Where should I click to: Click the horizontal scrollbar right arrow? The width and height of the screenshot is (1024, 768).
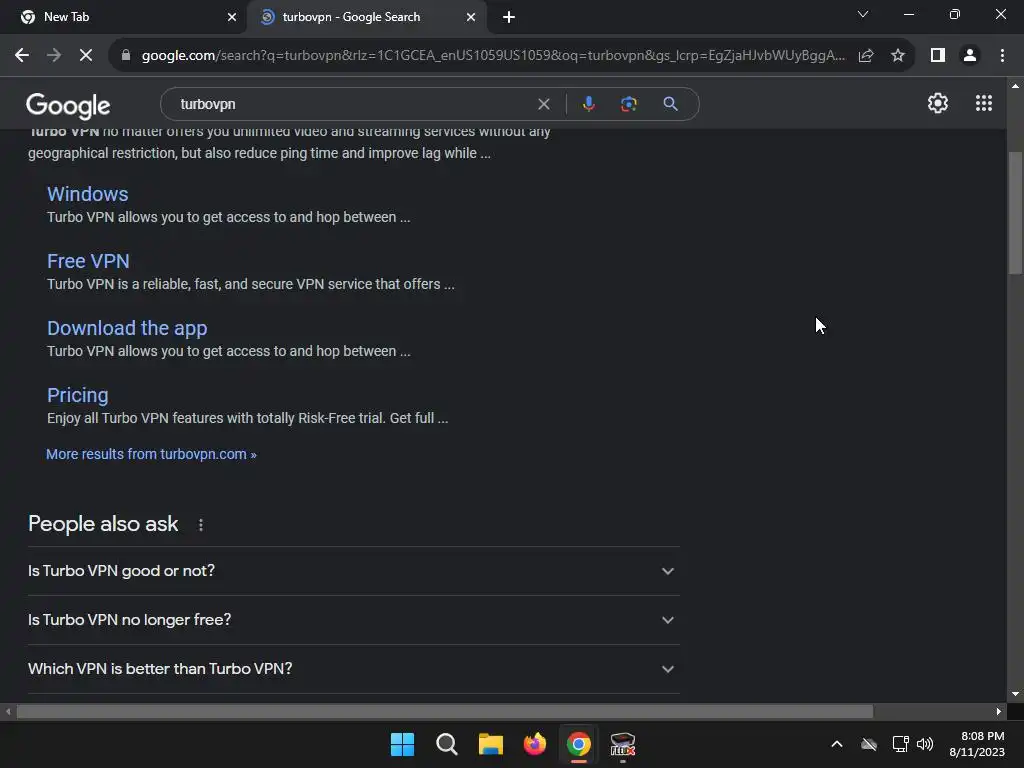click(x=999, y=711)
